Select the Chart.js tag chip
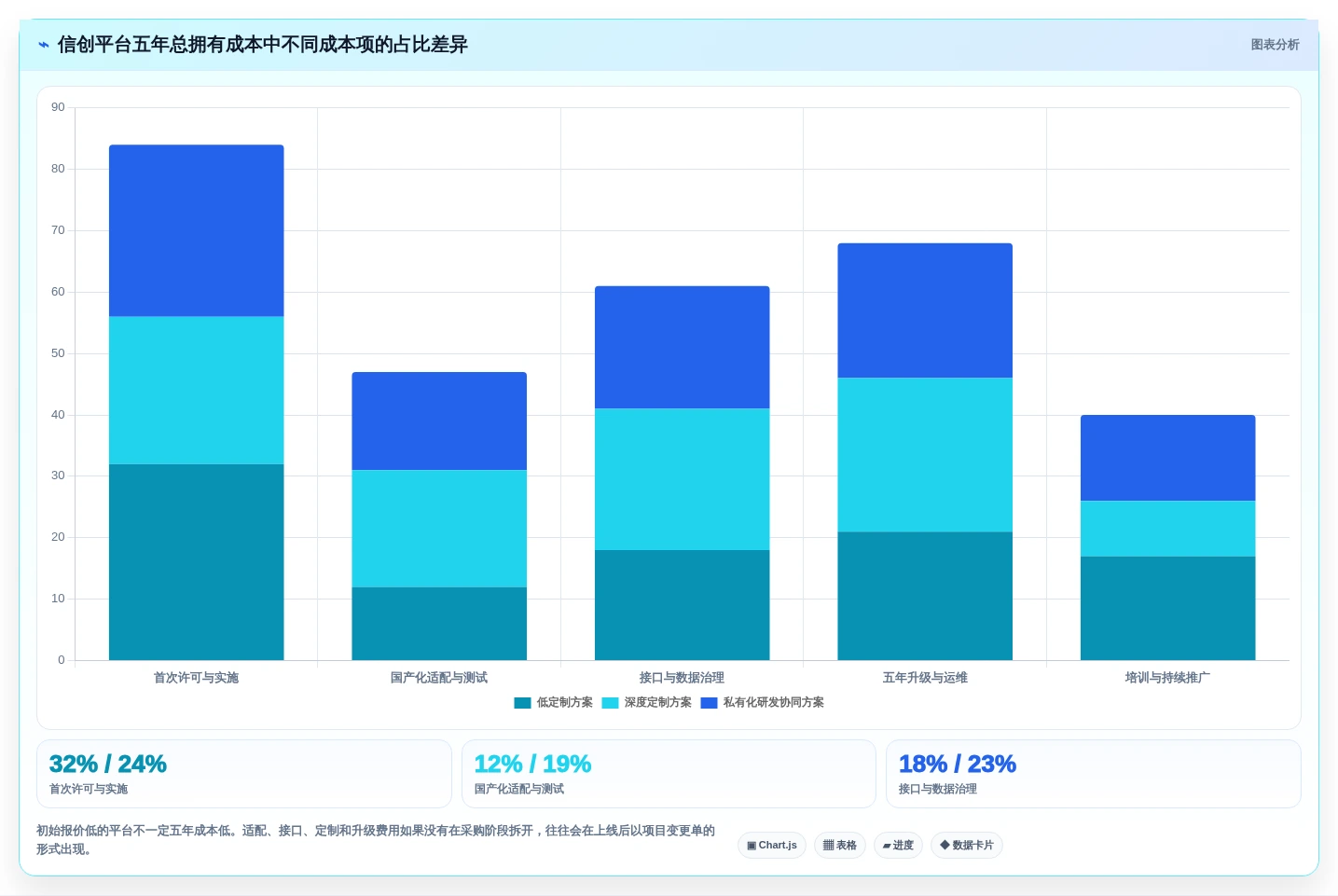This screenshot has width=1338, height=896. [x=772, y=846]
